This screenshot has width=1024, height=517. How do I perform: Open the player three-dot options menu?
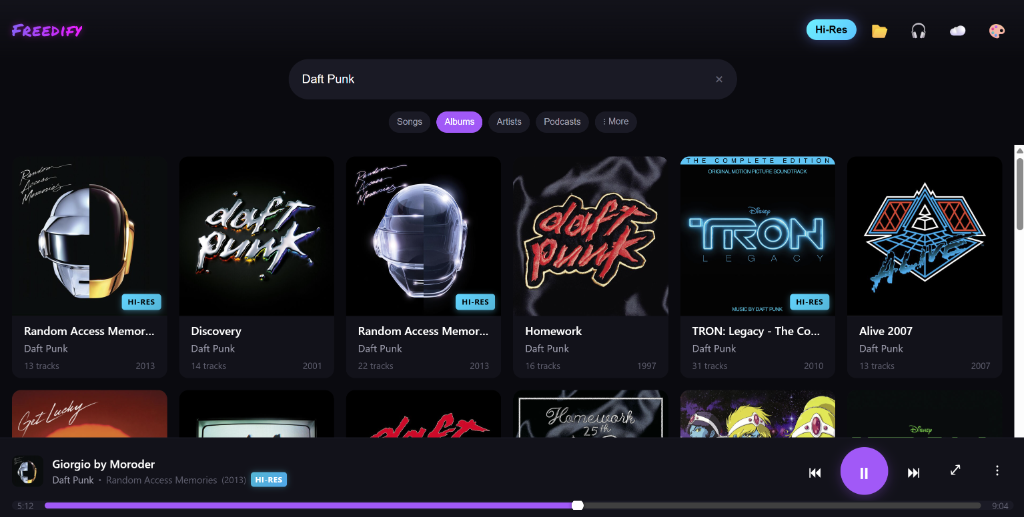coord(997,470)
